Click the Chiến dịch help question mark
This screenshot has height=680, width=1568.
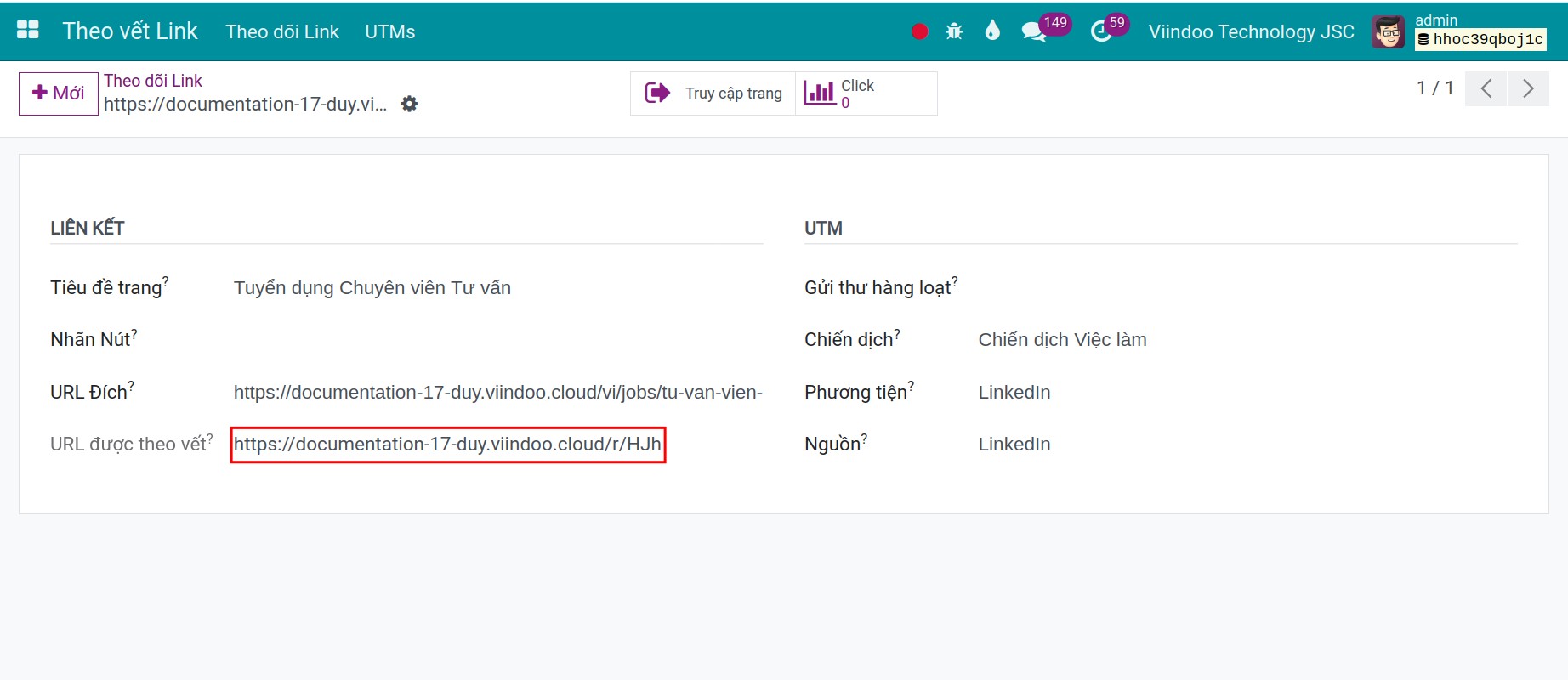click(897, 333)
